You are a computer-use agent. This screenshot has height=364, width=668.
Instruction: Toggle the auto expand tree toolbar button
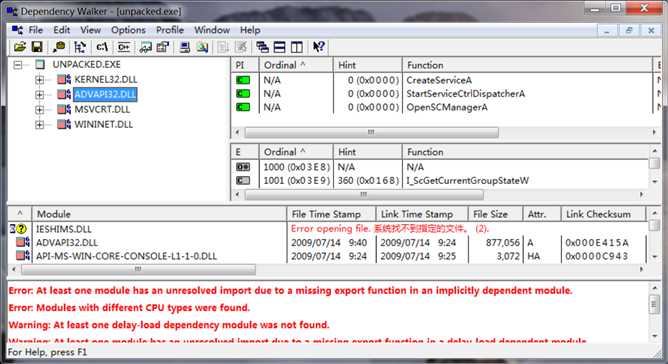tap(80, 47)
